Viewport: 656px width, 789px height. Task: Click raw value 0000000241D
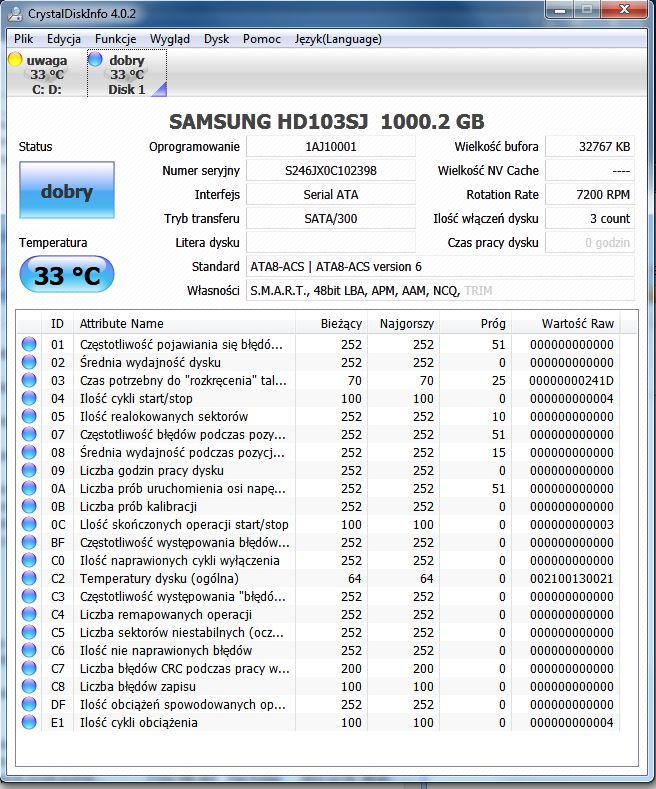(571, 380)
